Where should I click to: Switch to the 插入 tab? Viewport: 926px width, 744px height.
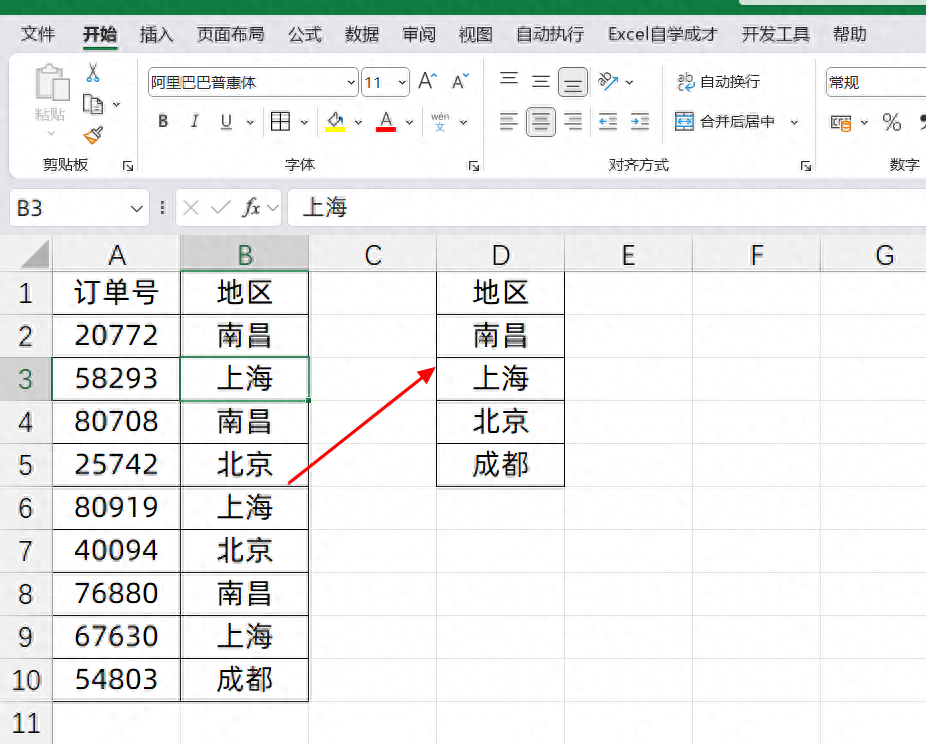[x=156, y=34]
